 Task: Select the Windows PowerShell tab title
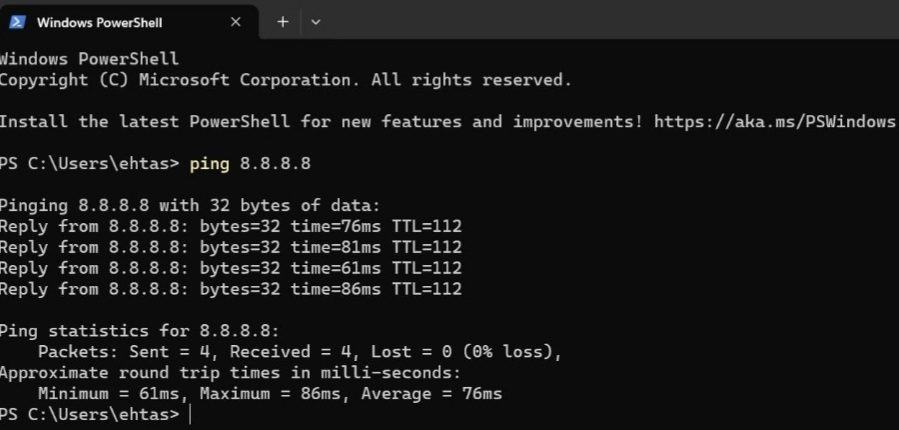tap(99, 22)
